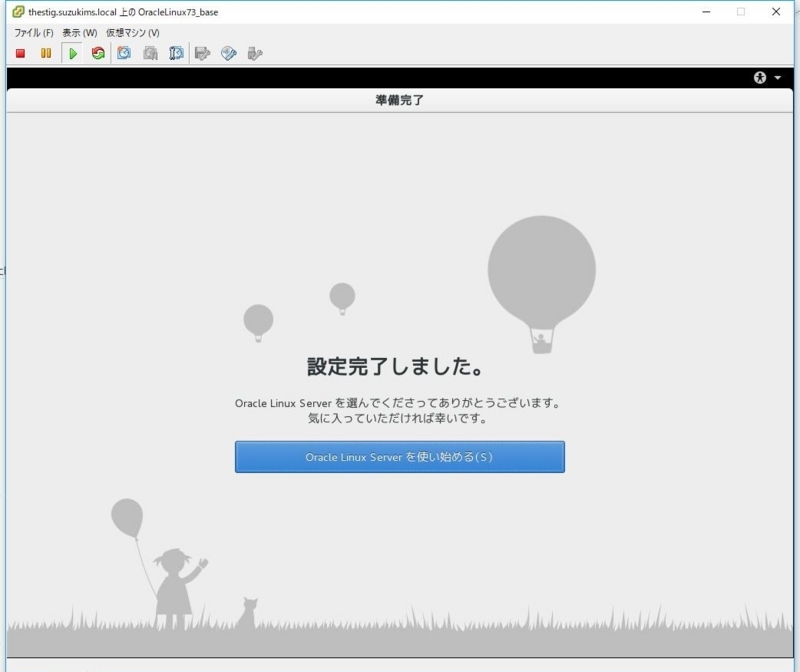Click the floppy disk connection icon
Image resolution: width=800 pixels, height=672 pixels.
pos(203,53)
